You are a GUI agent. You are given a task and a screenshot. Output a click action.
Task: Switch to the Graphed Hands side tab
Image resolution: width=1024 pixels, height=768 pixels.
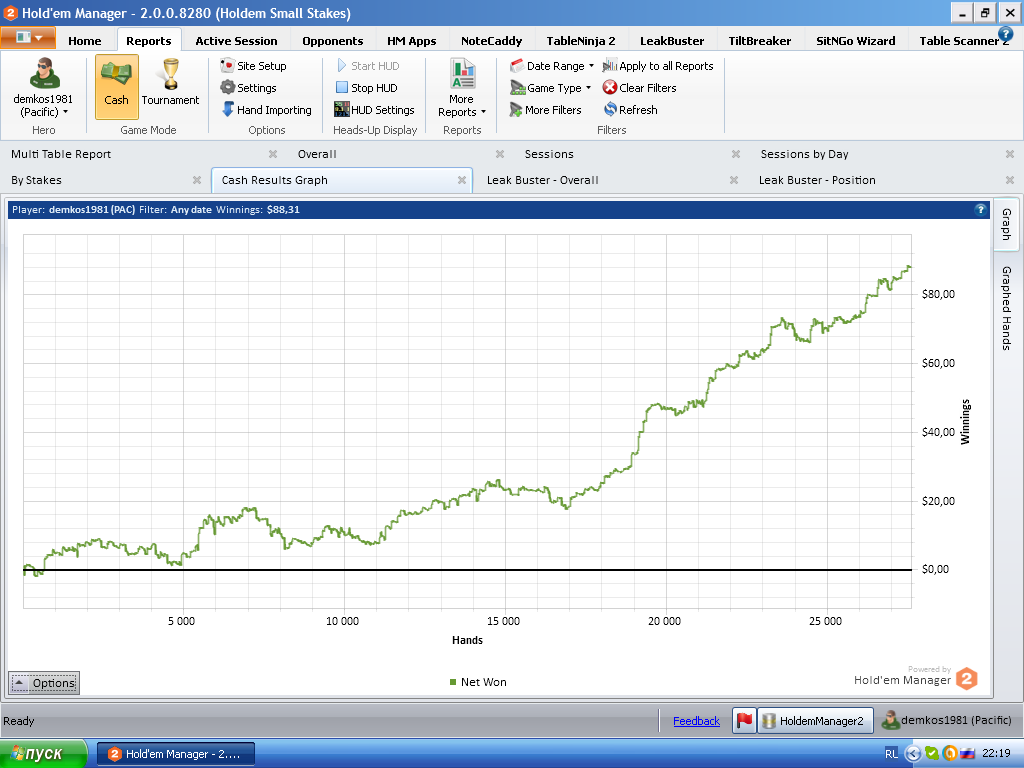pos(1006,308)
